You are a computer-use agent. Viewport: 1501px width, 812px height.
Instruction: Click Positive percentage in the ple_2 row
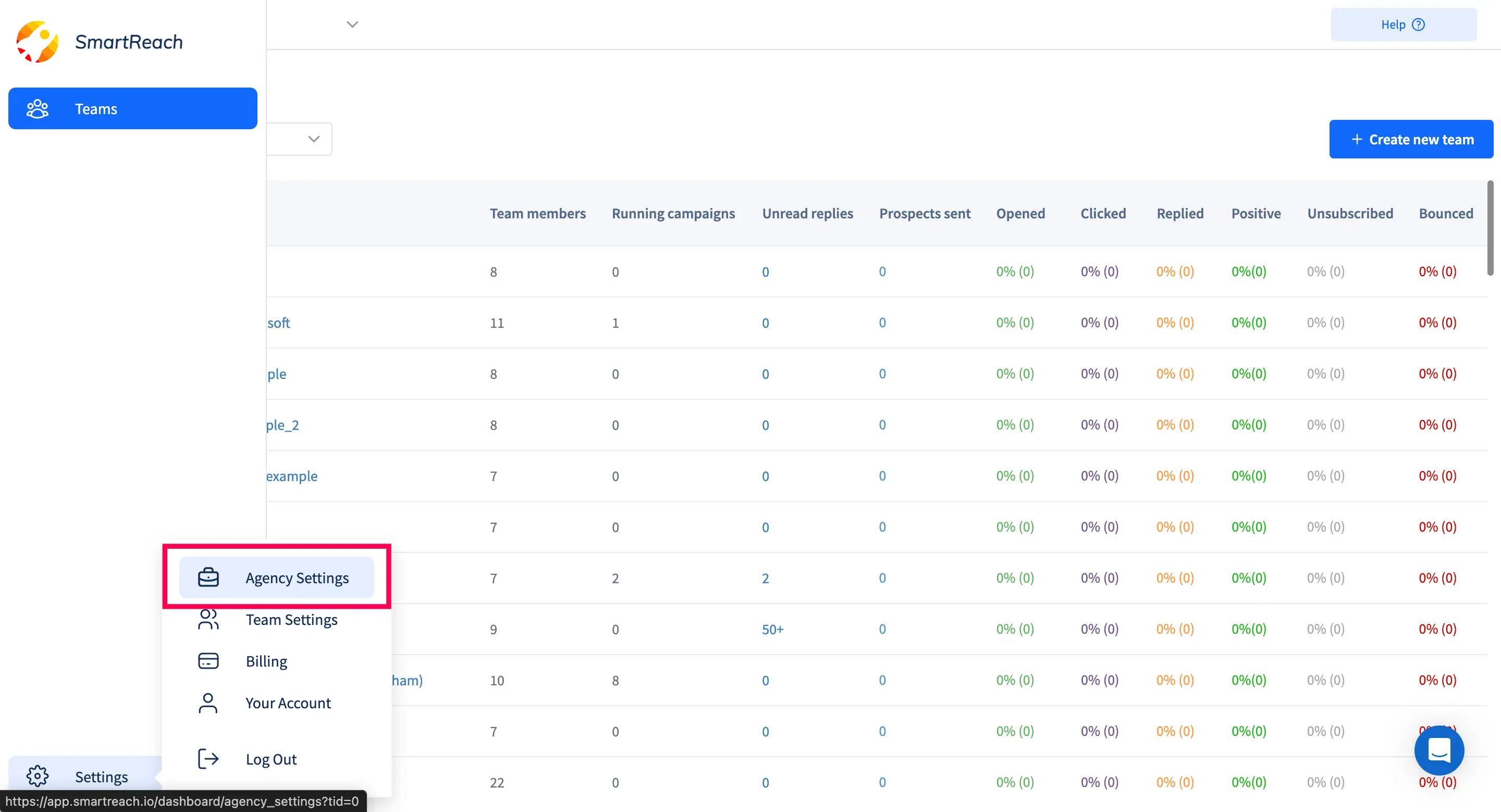click(1249, 425)
